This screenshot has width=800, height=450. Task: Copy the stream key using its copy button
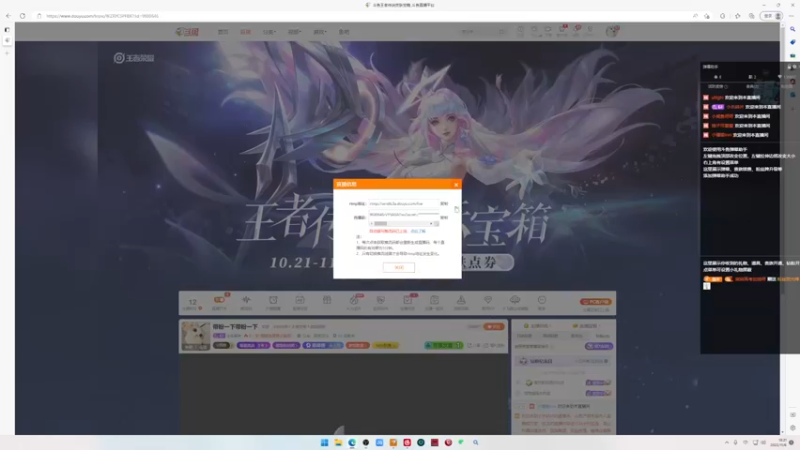(x=444, y=217)
